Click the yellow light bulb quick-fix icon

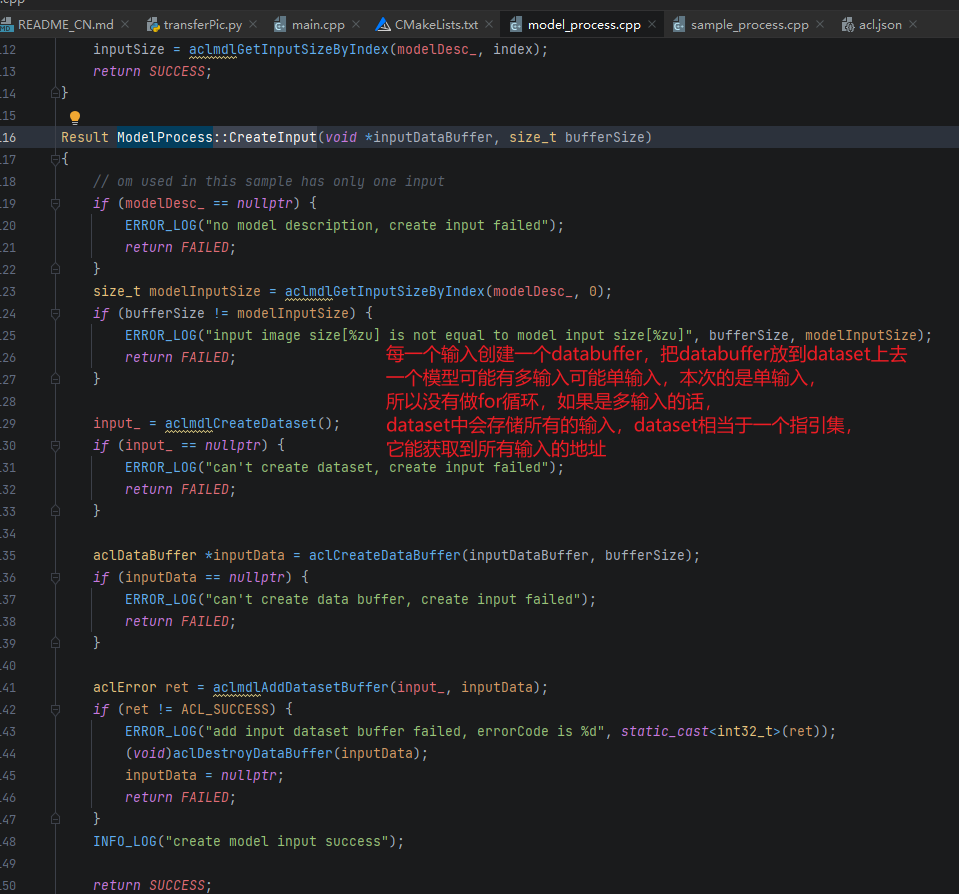pyautogui.click(x=75, y=117)
